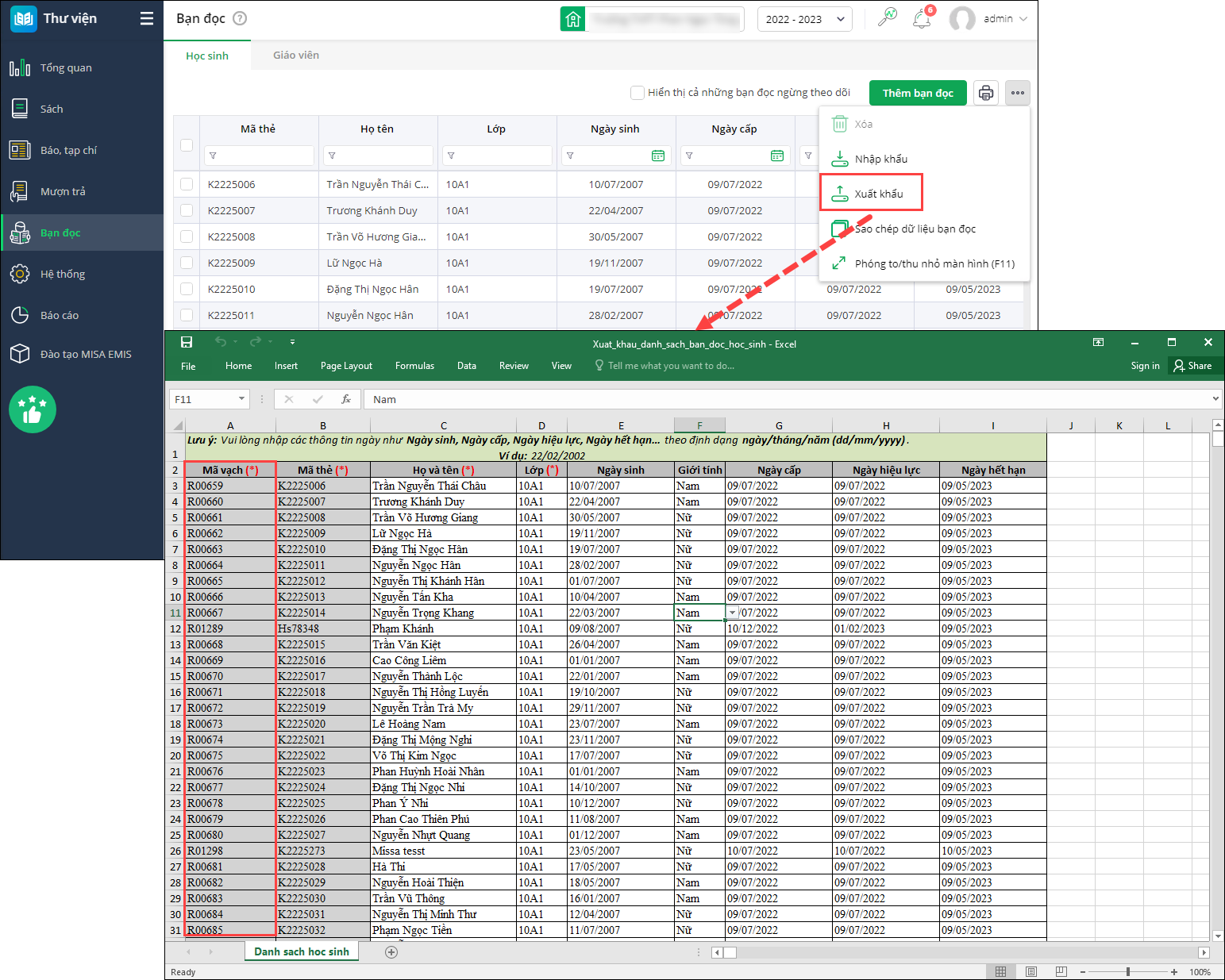Expand the Excel Name Box dropdown
The width and height of the screenshot is (1225, 980).
tap(241, 399)
